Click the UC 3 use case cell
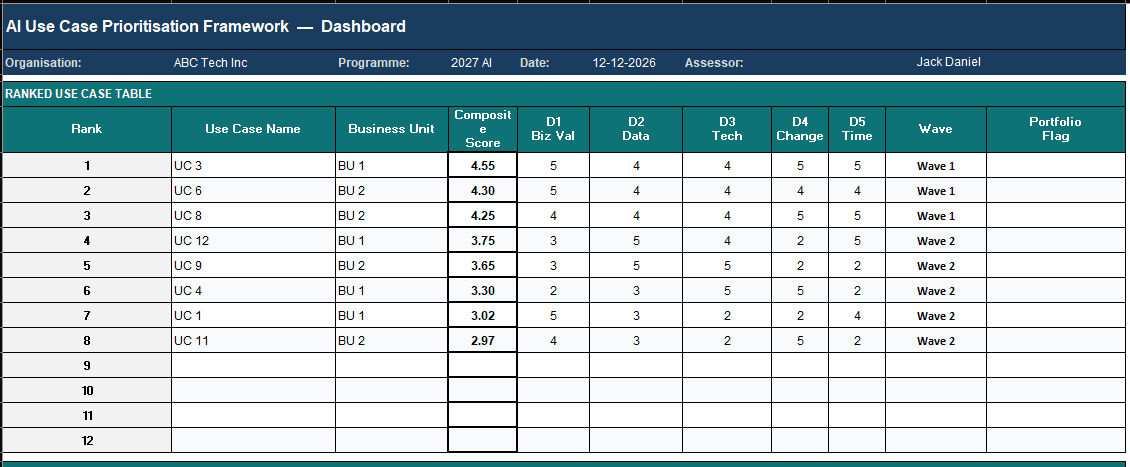 [253, 166]
